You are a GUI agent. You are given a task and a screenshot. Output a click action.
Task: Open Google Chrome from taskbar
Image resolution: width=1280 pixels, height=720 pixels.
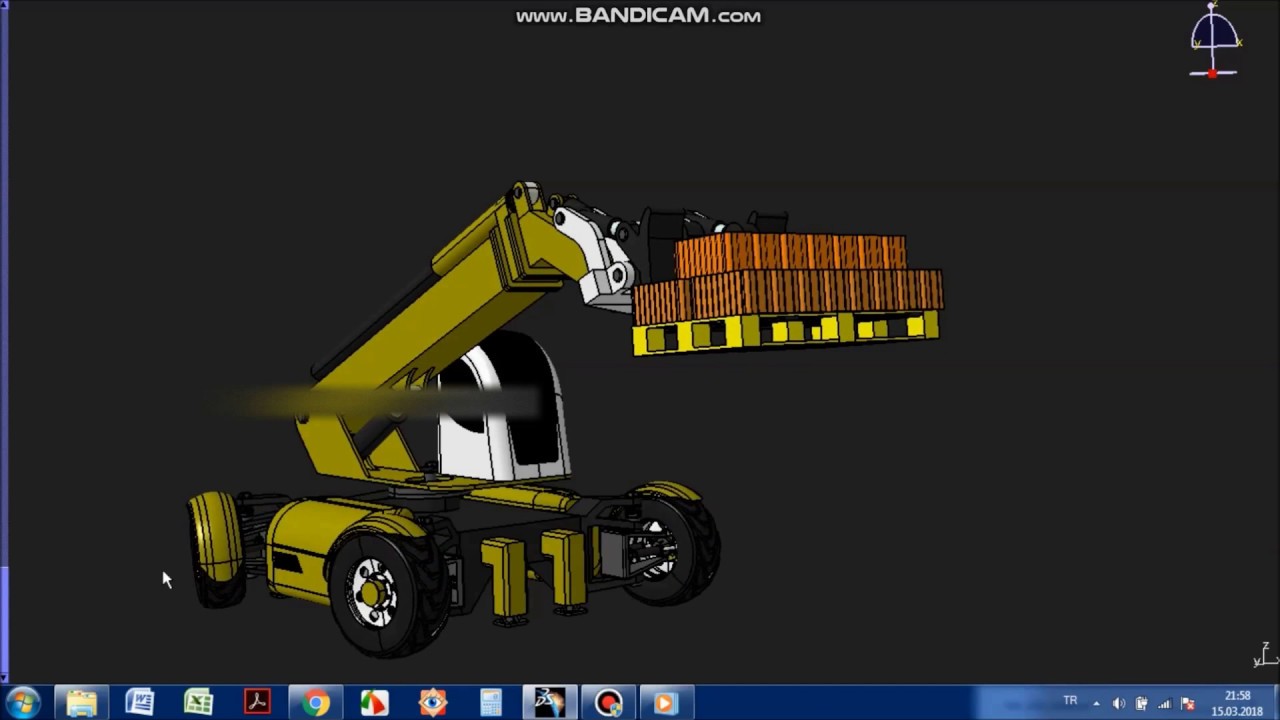coord(315,702)
